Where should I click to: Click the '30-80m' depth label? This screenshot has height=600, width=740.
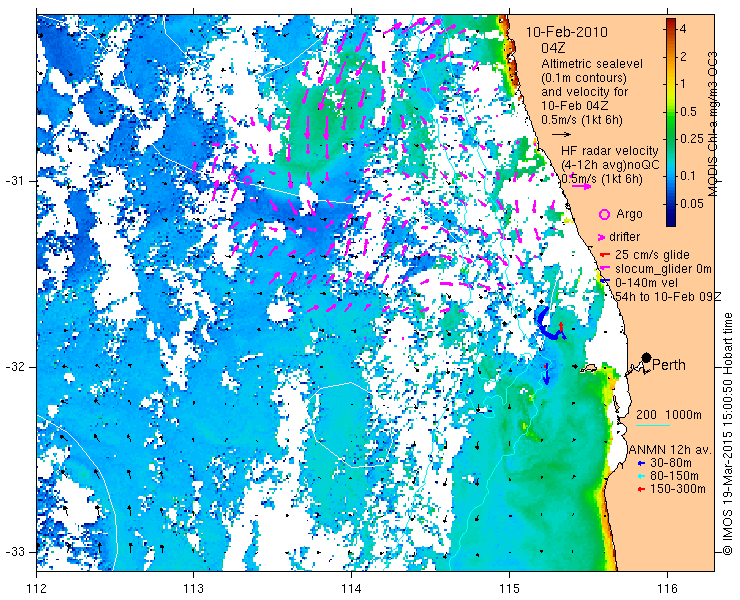(x=672, y=463)
